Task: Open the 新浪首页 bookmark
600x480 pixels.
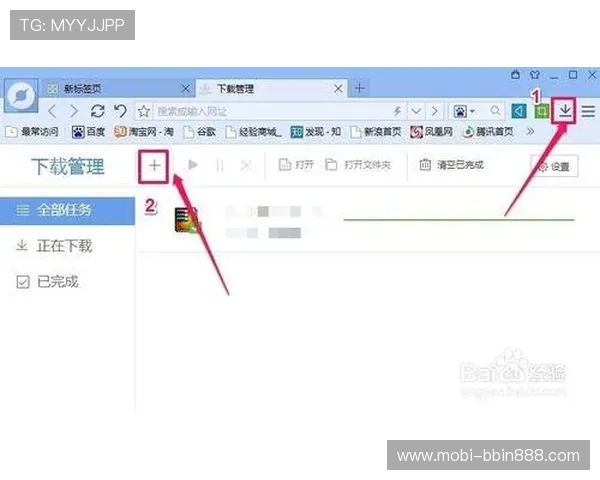Action: [376, 132]
